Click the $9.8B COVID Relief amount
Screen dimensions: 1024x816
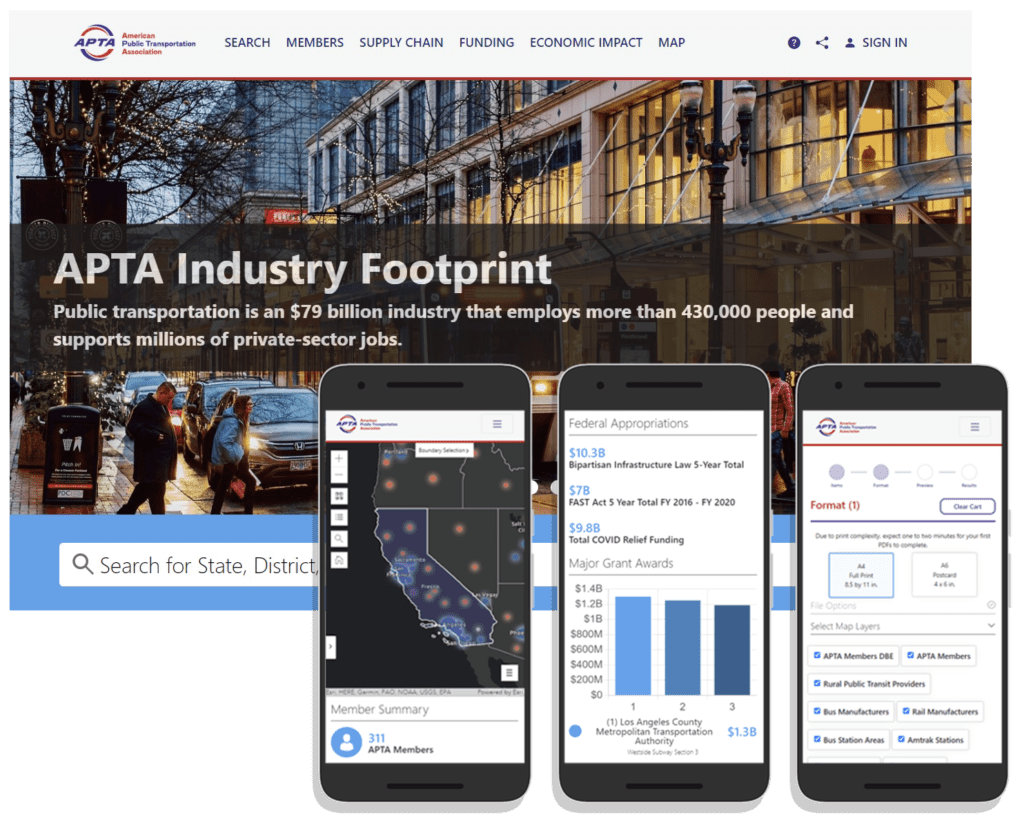[584, 527]
